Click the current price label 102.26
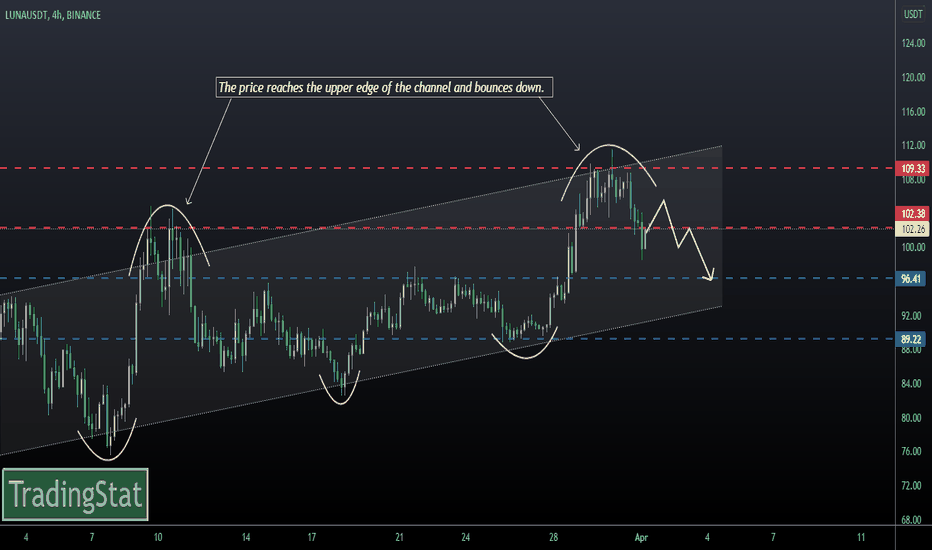This screenshot has height=550, width=932. click(x=913, y=230)
